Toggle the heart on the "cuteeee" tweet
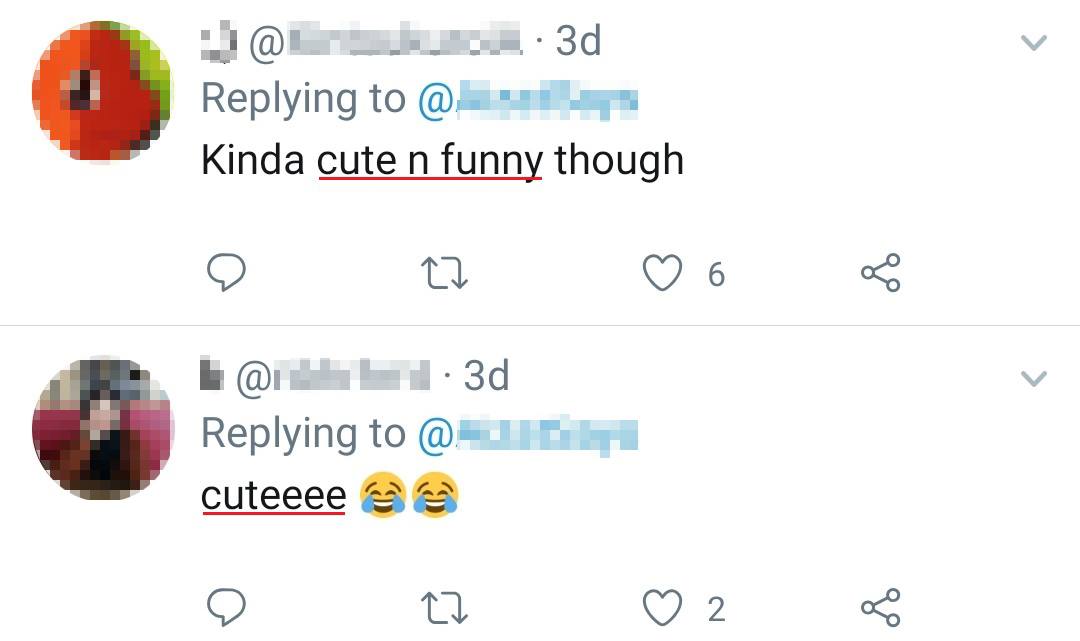The image size is (1080, 641). point(662,607)
